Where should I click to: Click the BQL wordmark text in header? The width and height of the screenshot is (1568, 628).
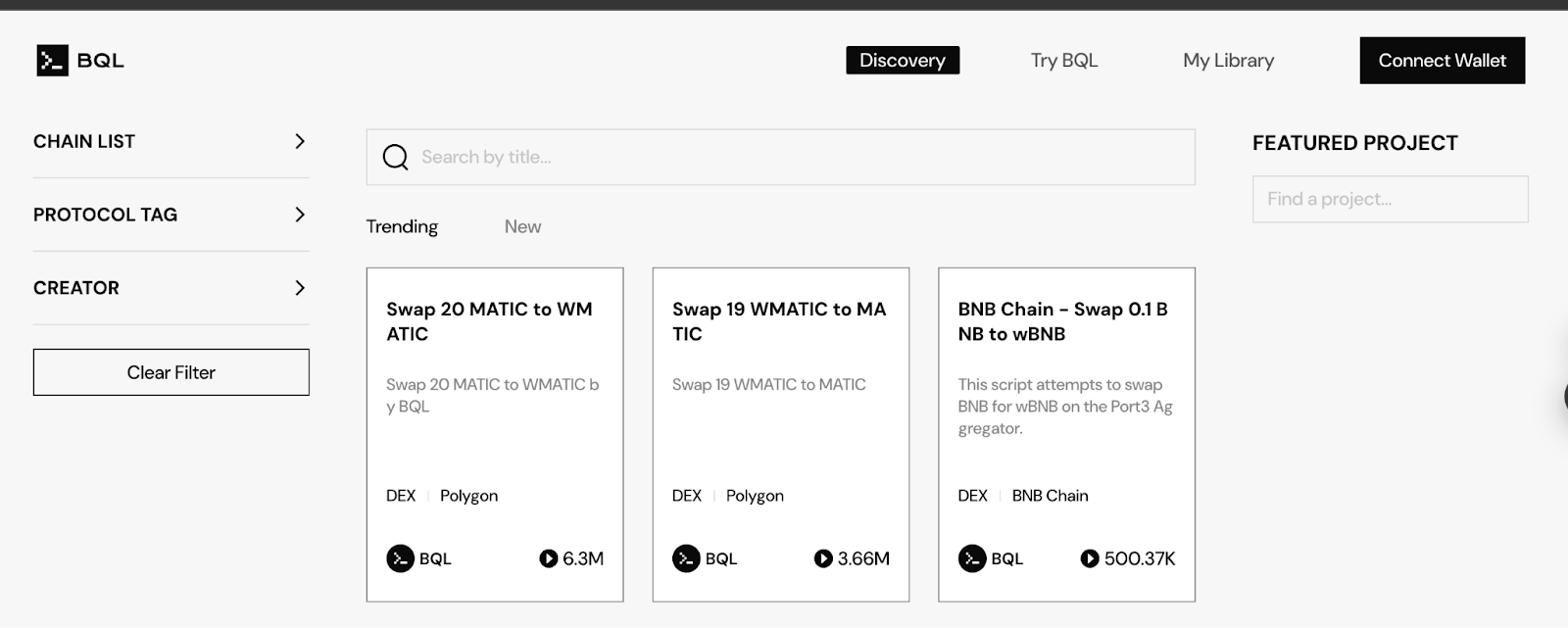(101, 61)
